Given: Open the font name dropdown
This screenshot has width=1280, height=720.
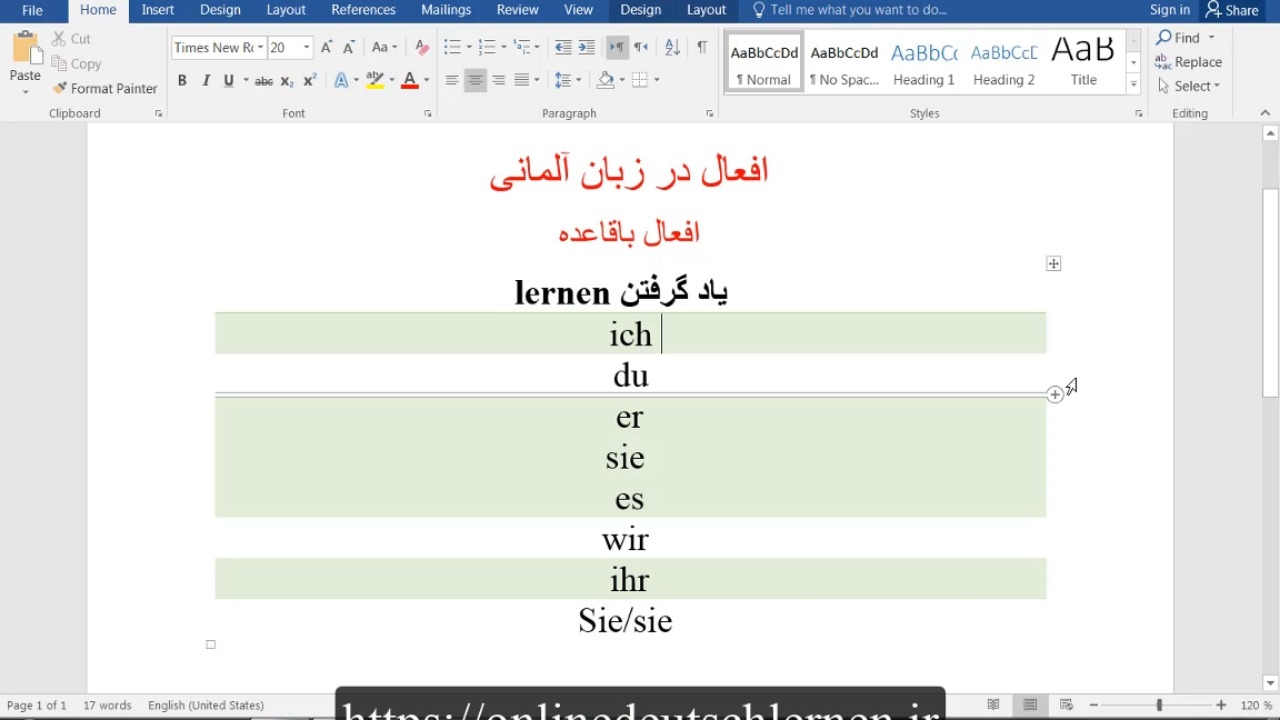Looking at the screenshot, I should tap(260, 48).
